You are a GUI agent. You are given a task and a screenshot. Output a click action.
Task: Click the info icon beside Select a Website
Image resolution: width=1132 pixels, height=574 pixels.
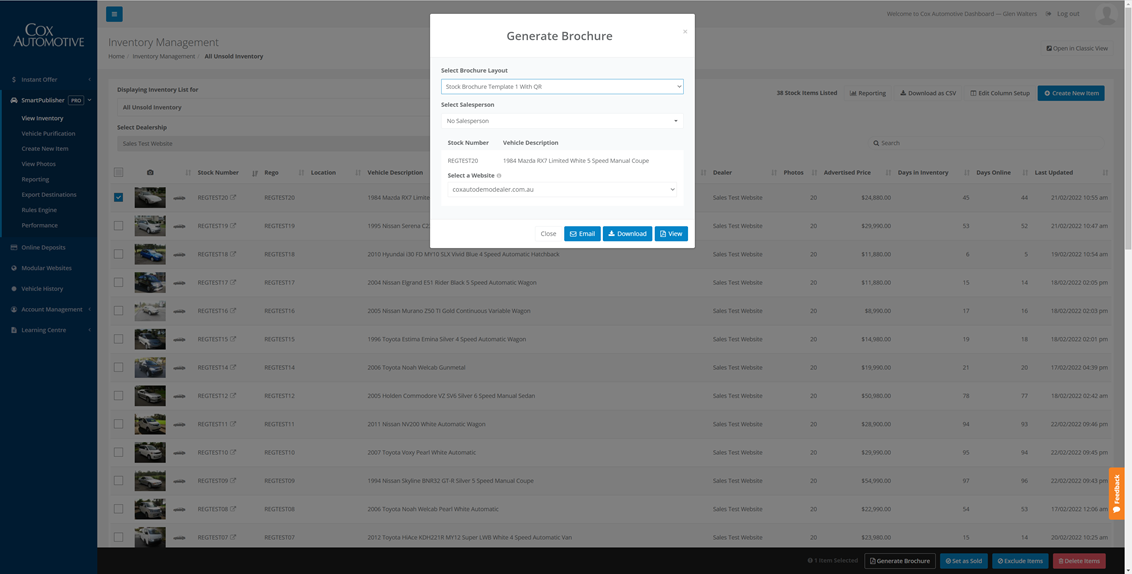(499, 175)
